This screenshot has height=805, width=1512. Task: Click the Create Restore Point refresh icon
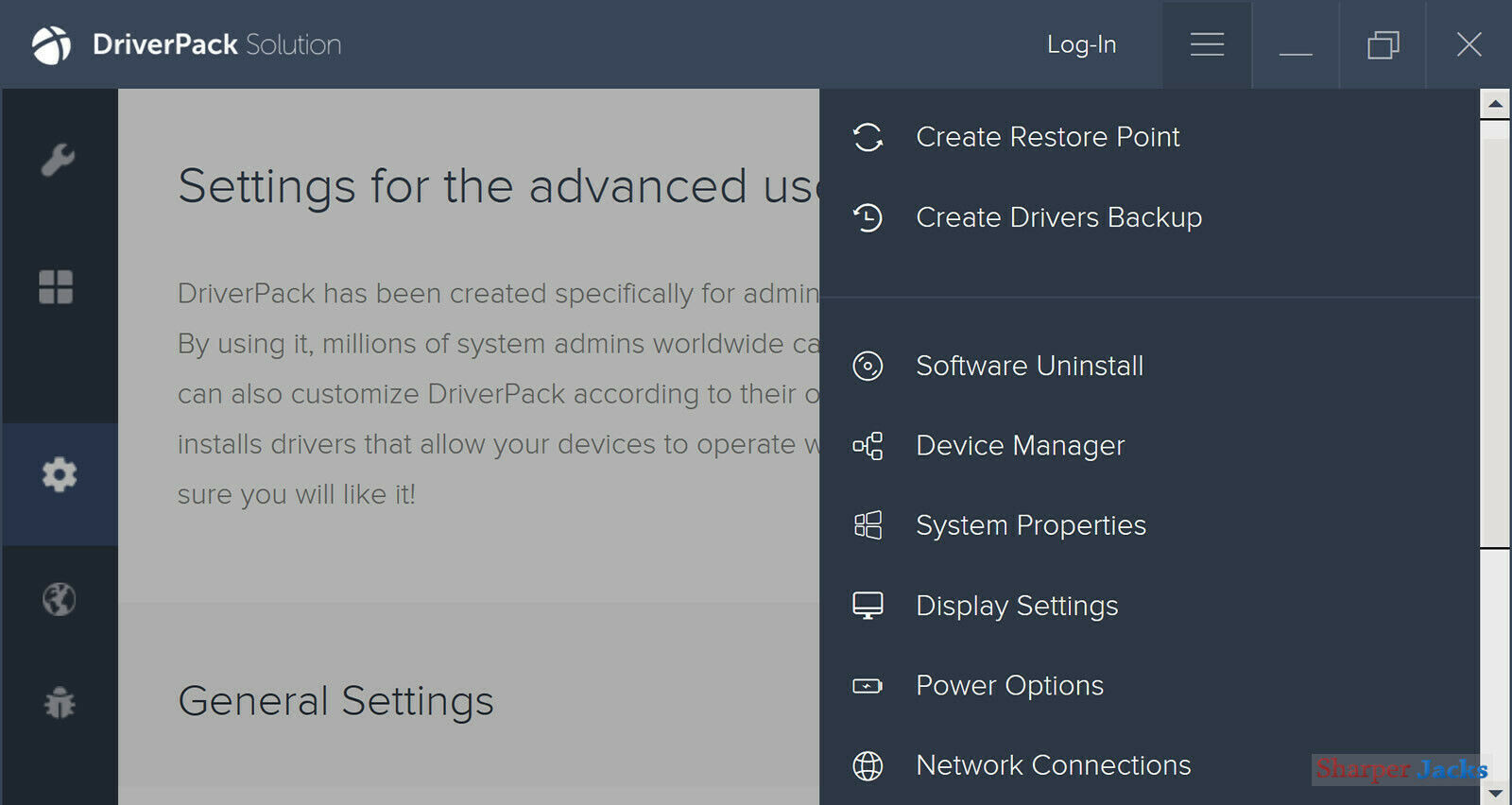868,137
